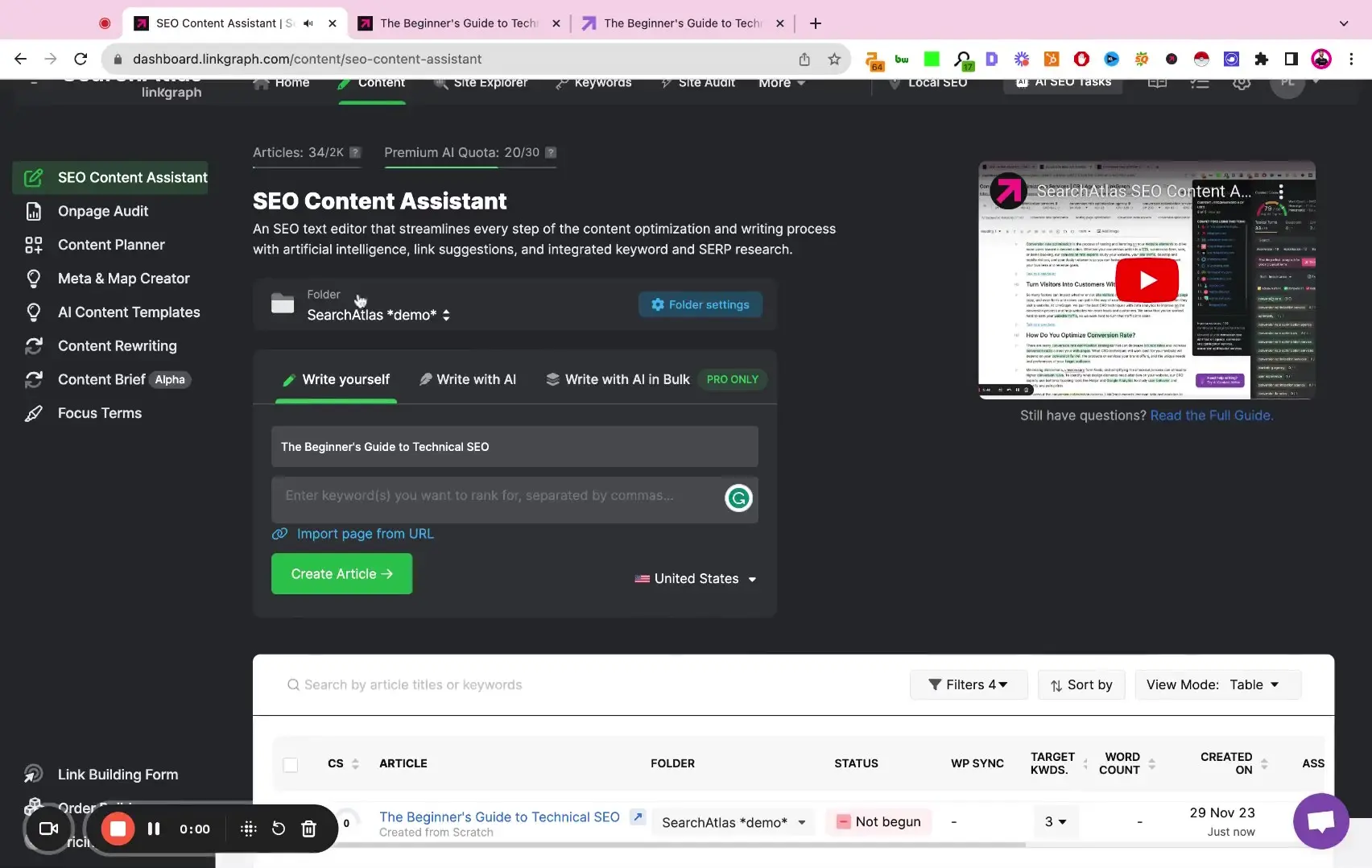Open the Read the Full Guide link
Viewport: 1372px width, 868px height.
[1210, 415]
